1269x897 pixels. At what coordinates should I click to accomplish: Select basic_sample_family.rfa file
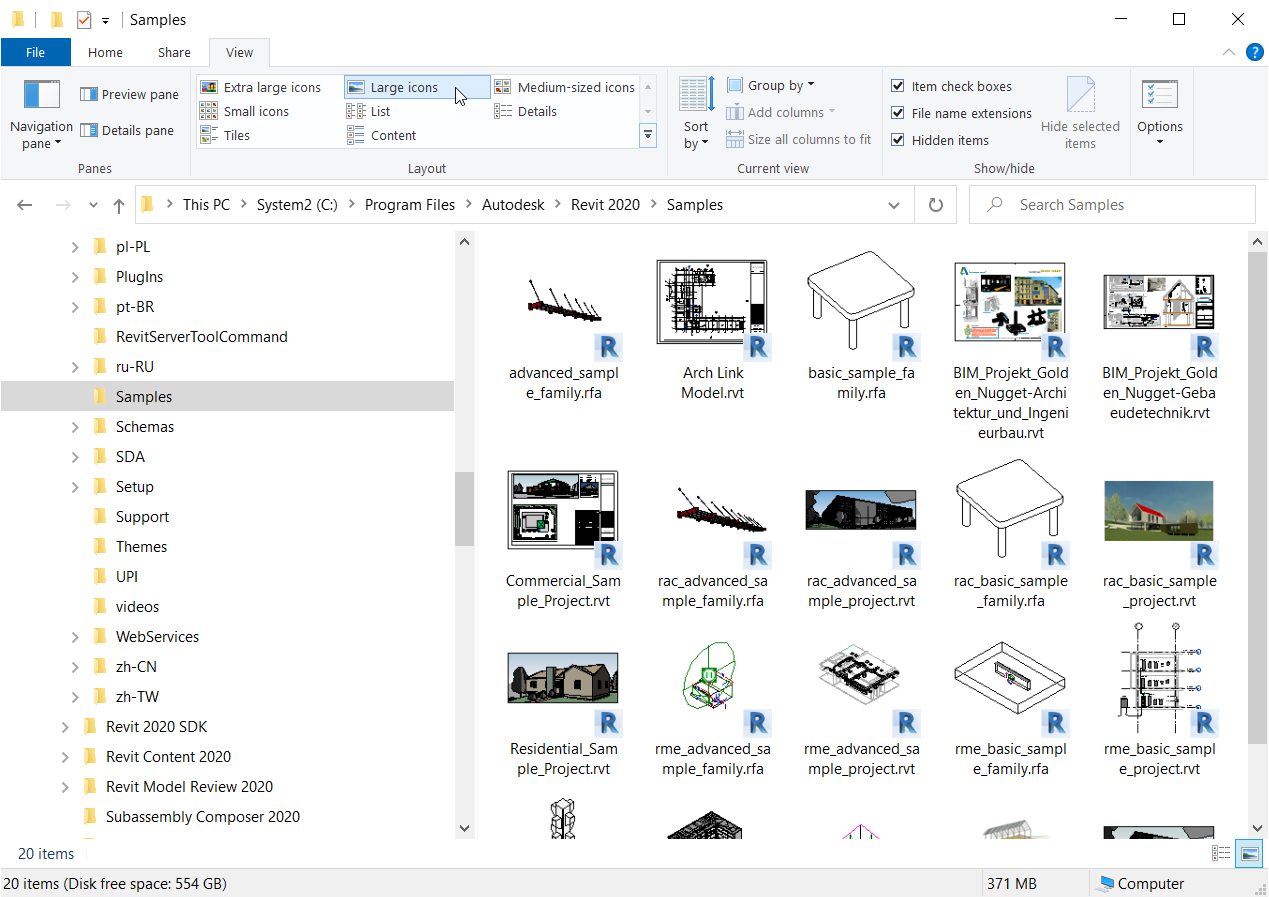tap(861, 325)
